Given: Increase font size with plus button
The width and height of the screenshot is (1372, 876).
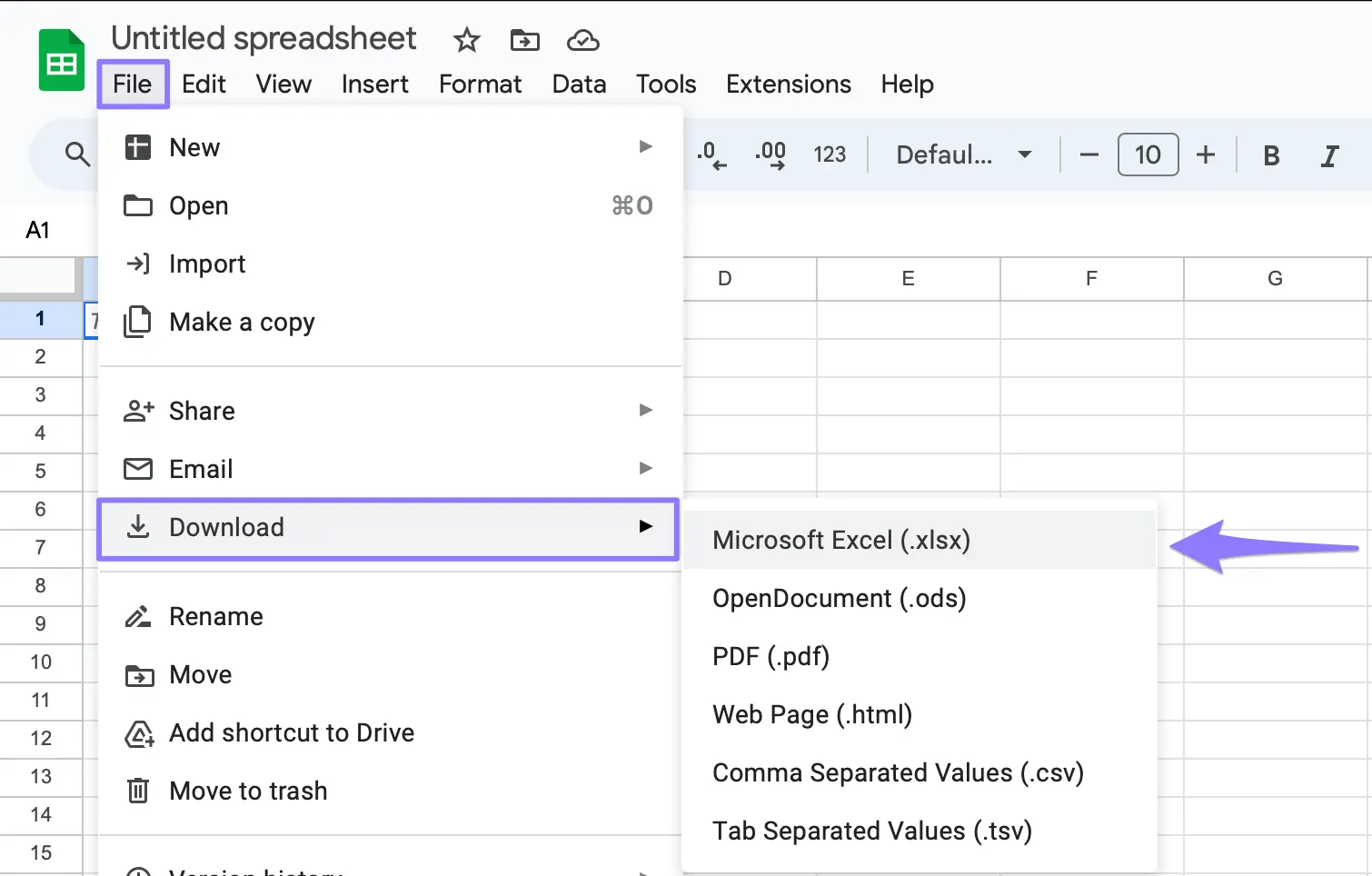Looking at the screenshot, I should (x=1206, y=154).
